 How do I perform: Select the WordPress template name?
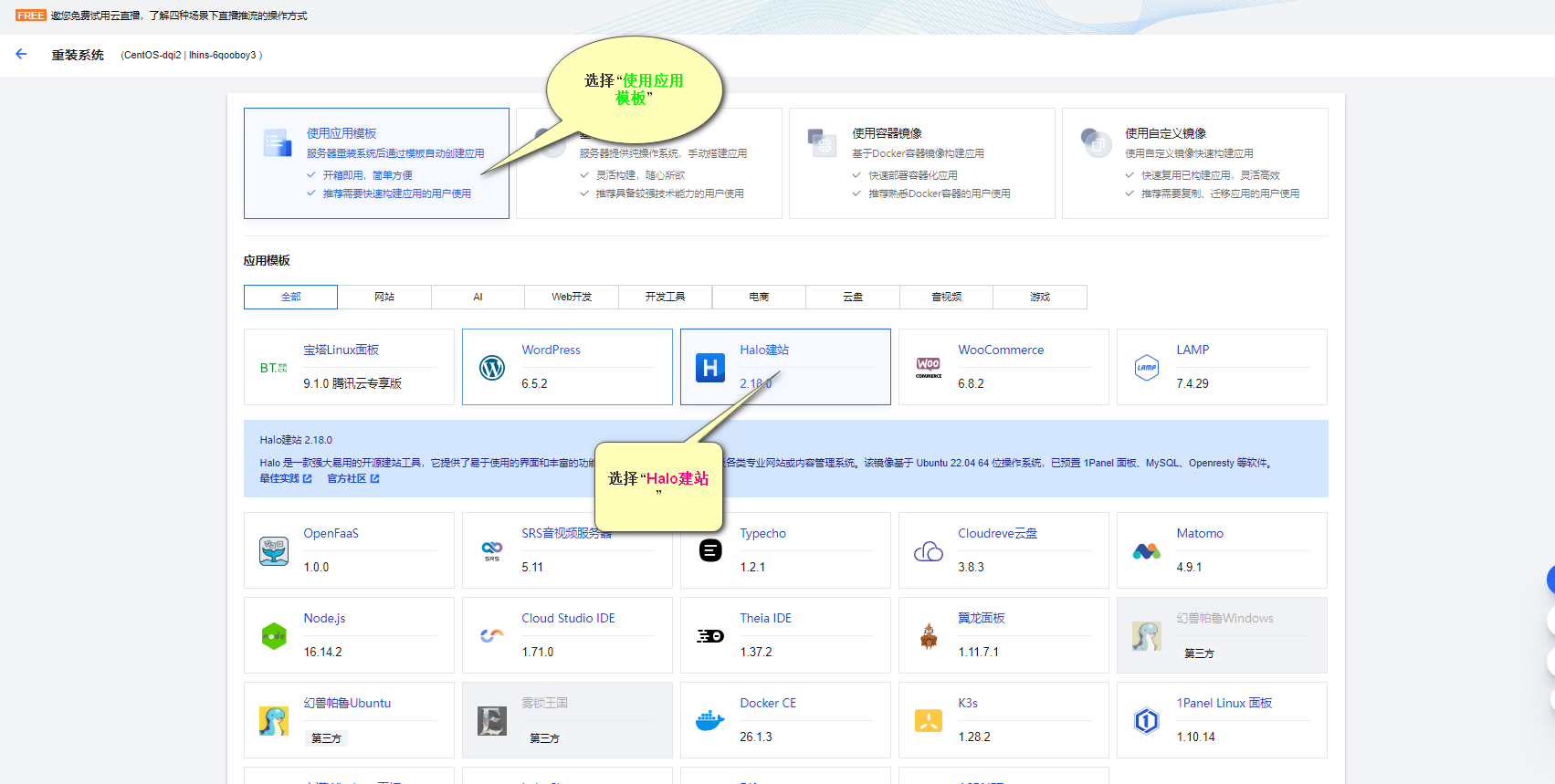coord(551,350)
